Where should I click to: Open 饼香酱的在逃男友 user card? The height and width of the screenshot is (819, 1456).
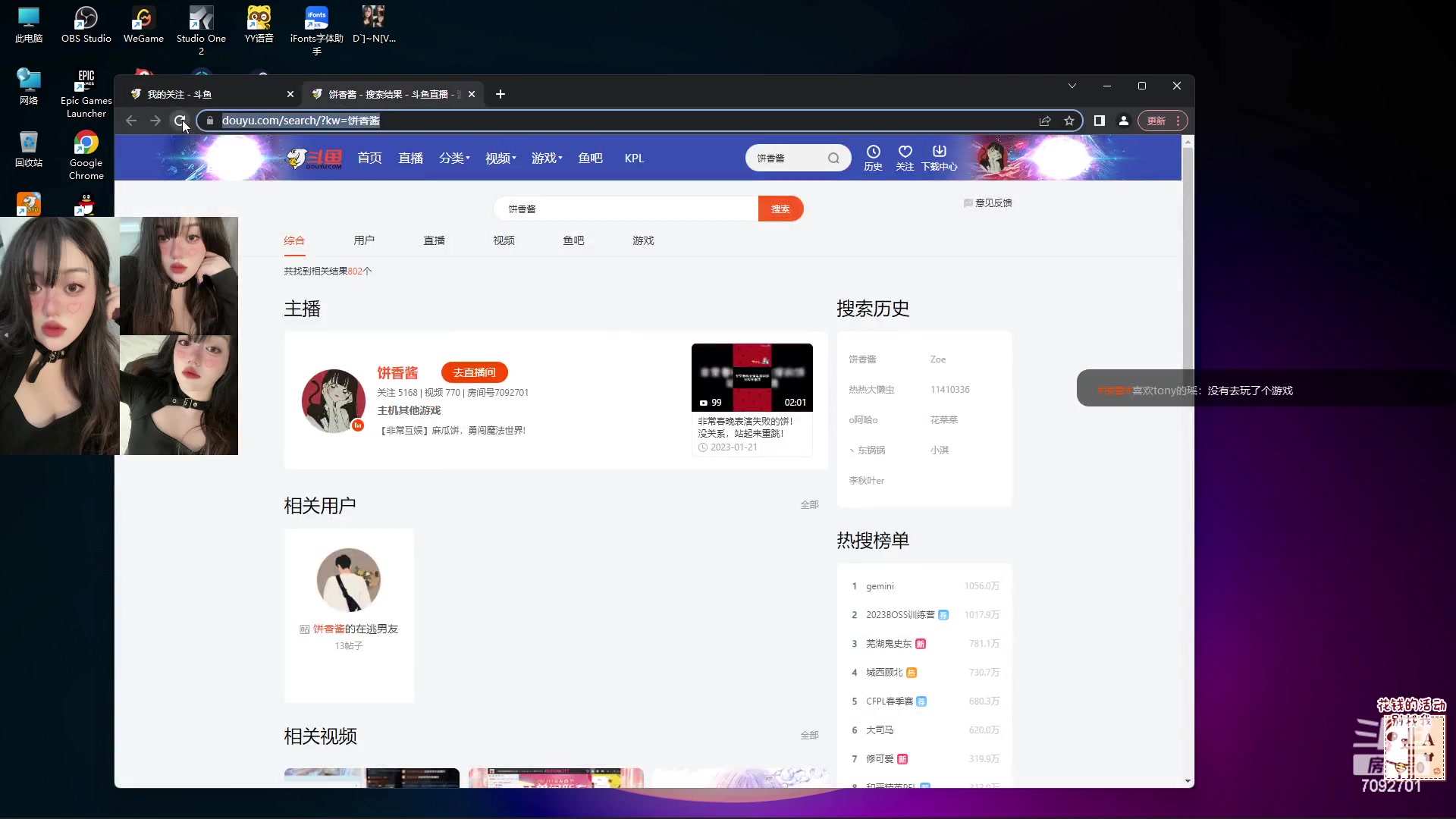(x=349, y=615)
